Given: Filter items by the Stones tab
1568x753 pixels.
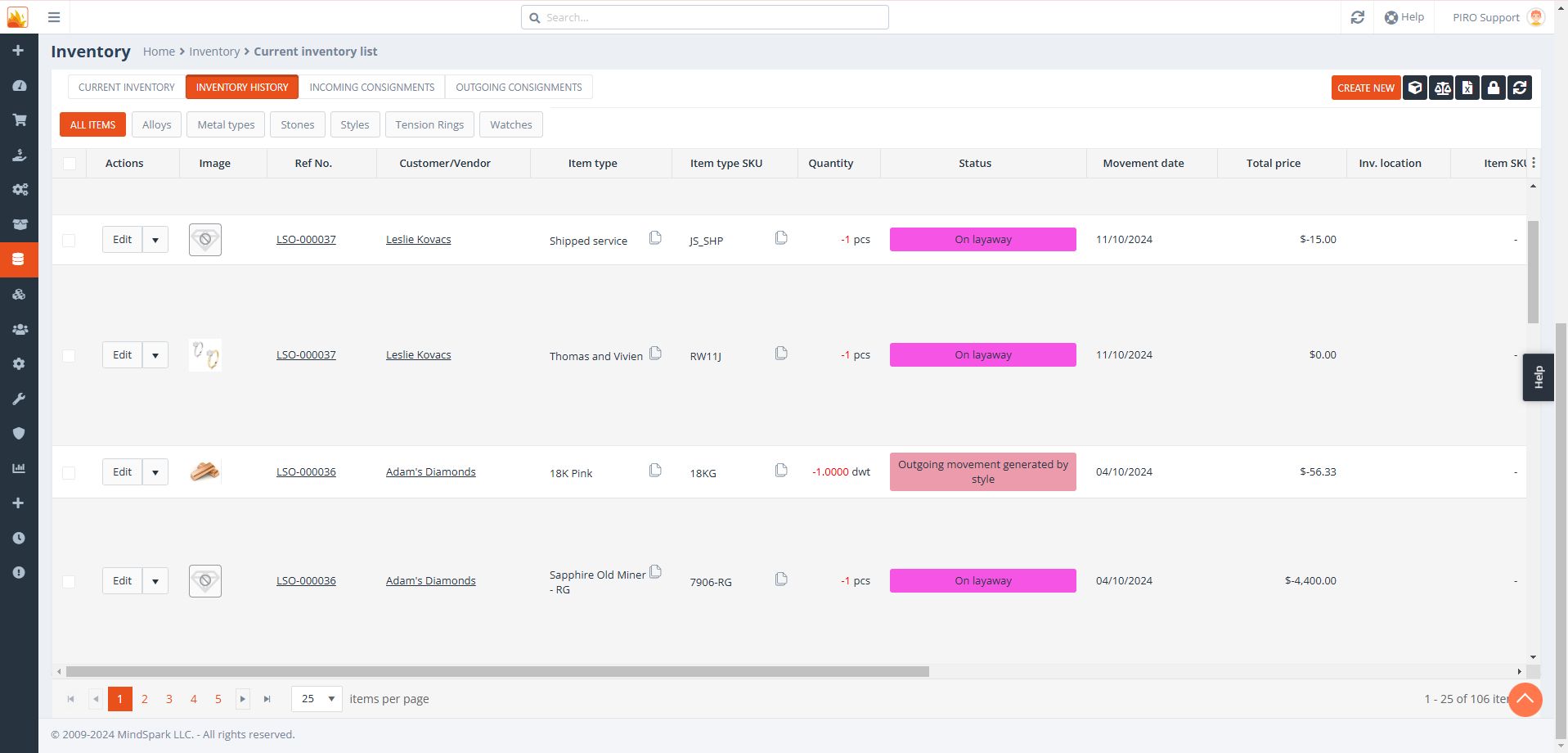Looking at the screenshot, I should [x=297, y=125].
